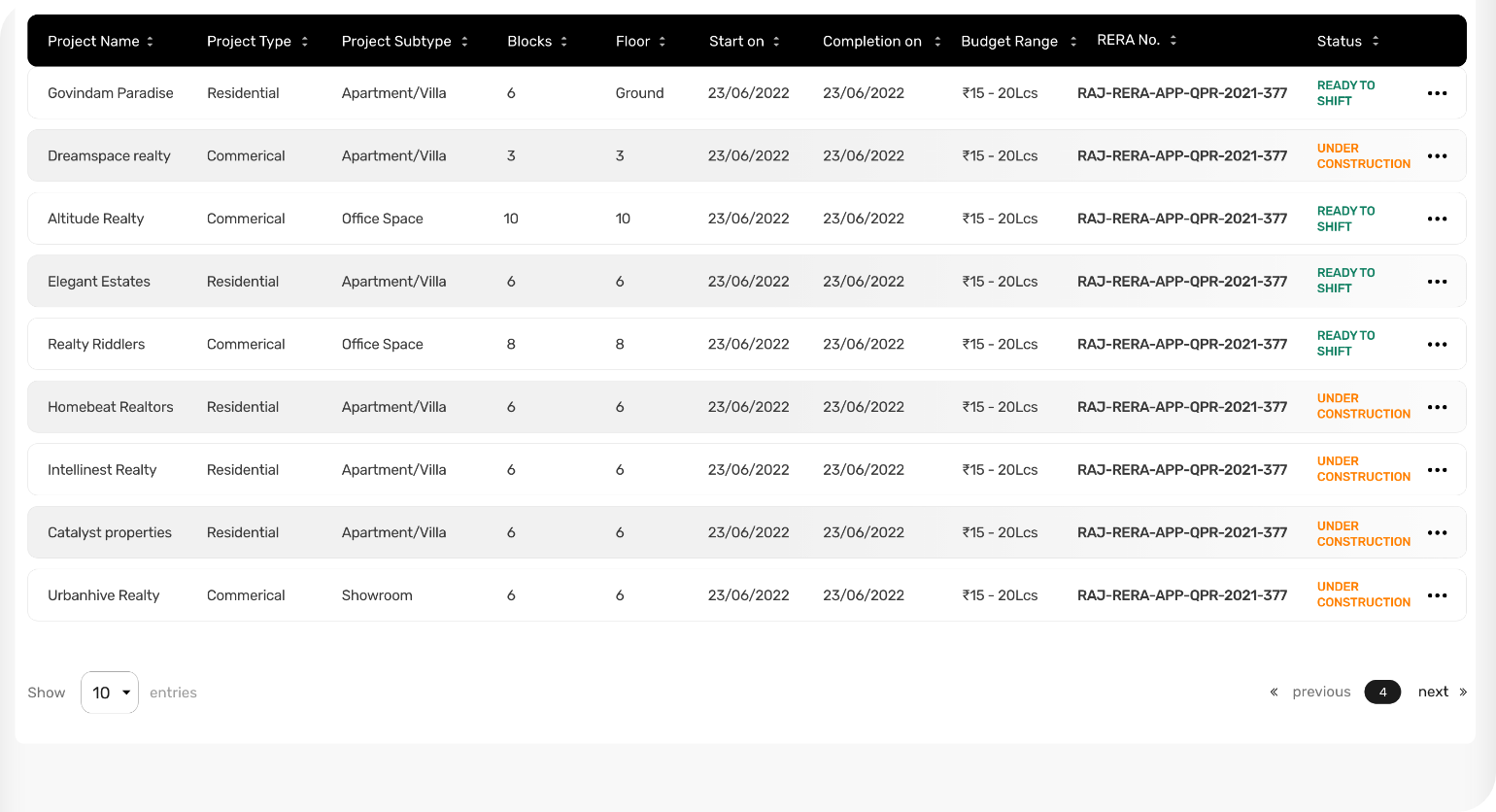Select the Elegant Estates project name

pos(99,282)
